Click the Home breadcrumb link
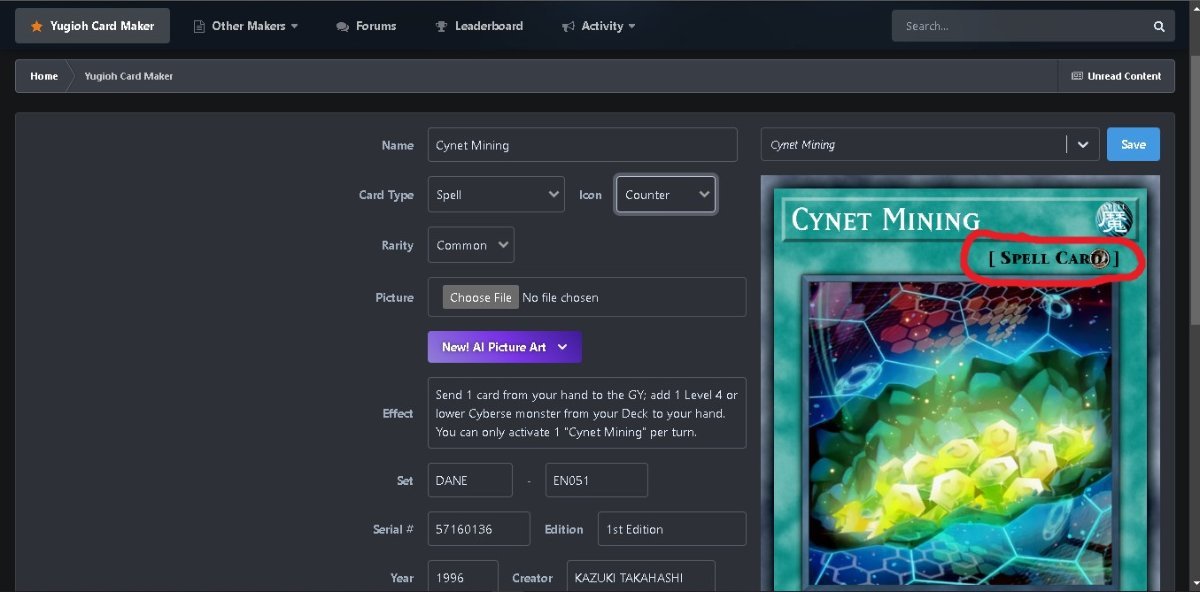This screenshot has width=1200, height=592. click(44, 76)
